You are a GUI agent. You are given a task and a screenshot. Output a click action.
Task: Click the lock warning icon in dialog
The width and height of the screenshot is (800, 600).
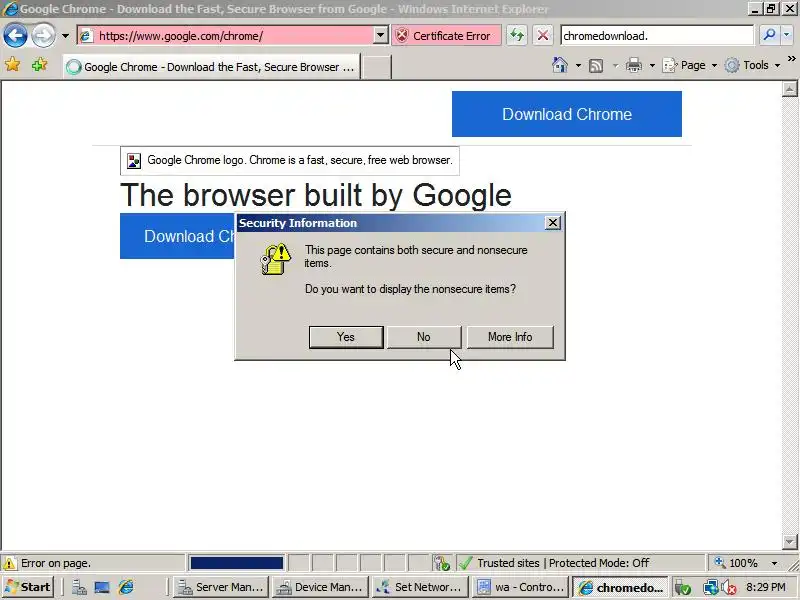coord(276,259)
